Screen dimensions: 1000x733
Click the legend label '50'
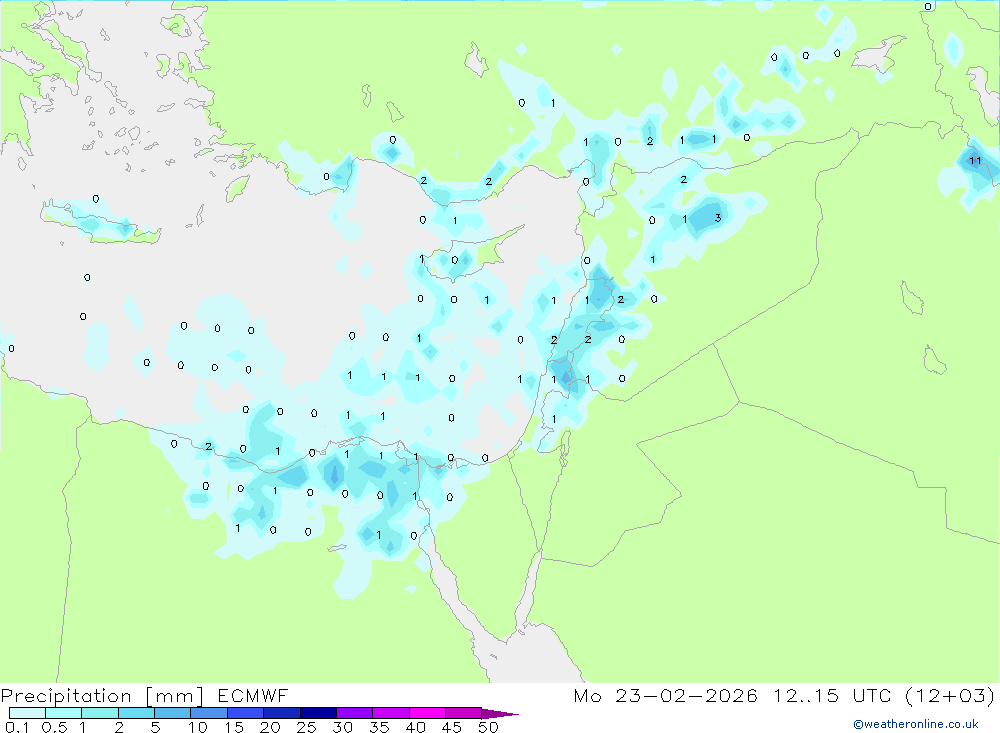click(x=489, y=727)
